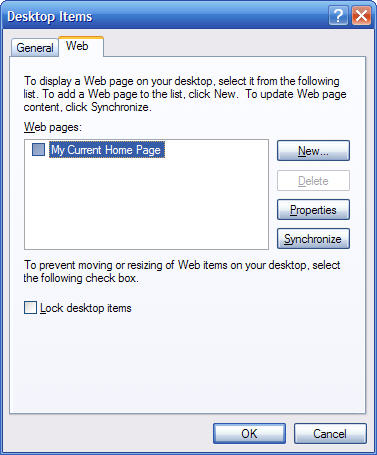This screenshot has height=455, width=377.
Task: Click the Web pages: label
Action: click(x=53, y=127)
